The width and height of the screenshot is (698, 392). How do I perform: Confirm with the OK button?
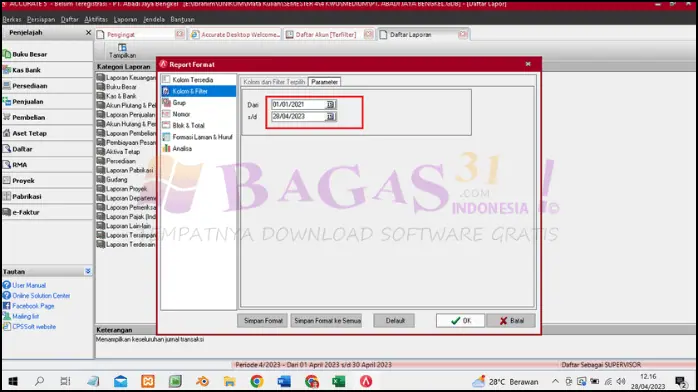460,320
